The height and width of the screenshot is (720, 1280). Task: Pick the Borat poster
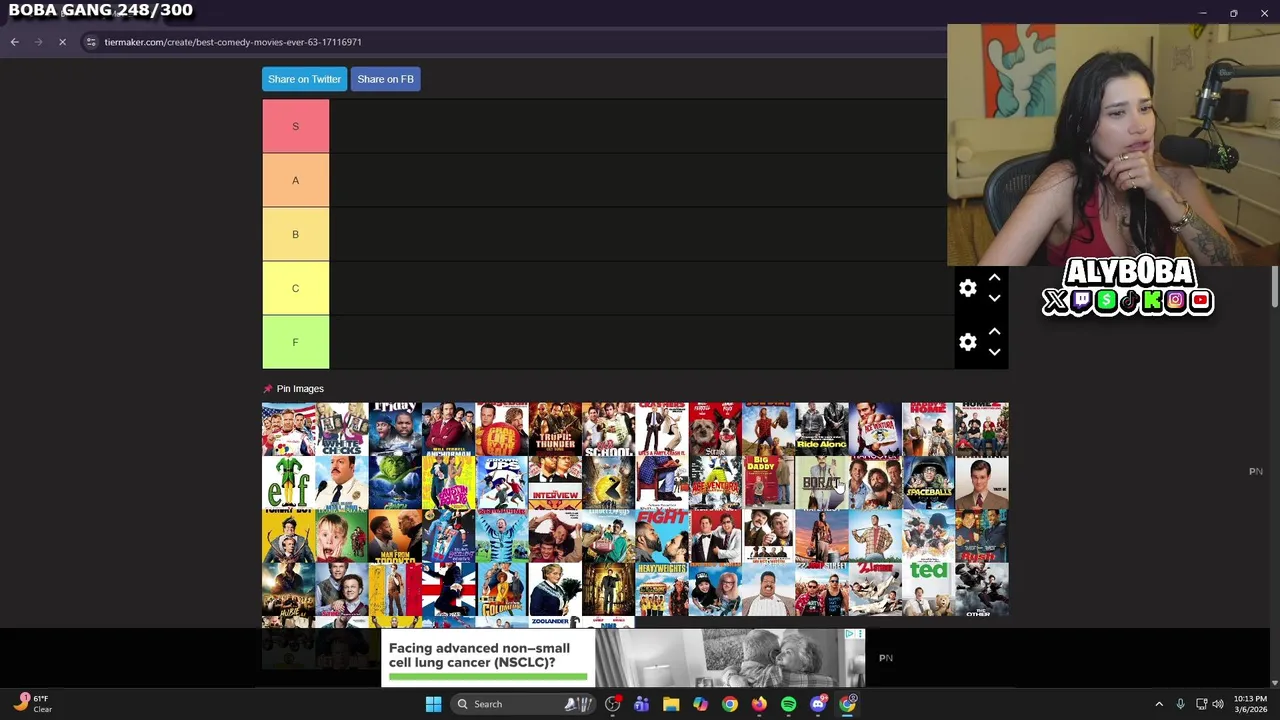pos(821,482)
